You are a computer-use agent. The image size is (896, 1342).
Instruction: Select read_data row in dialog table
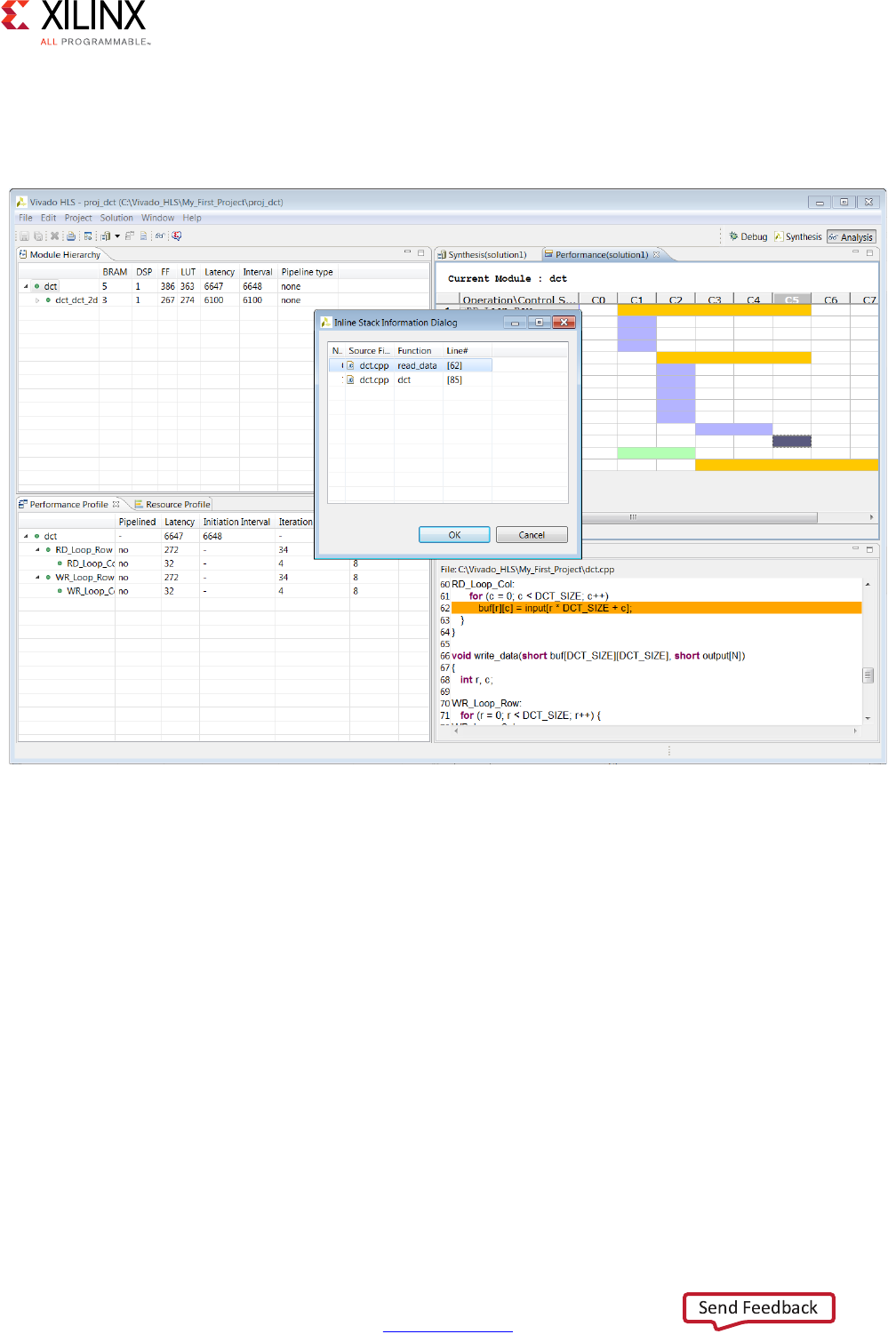click(411, 365)
